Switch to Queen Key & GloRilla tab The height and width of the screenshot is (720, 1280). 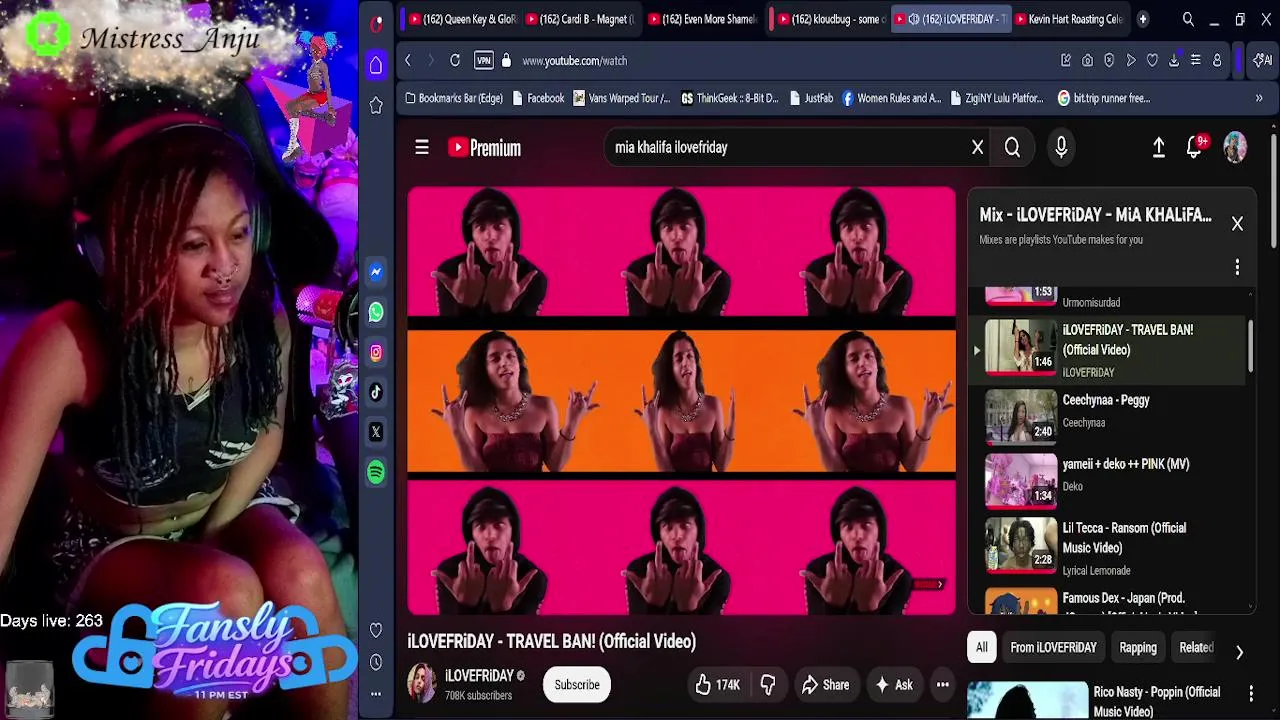point(462,19)
